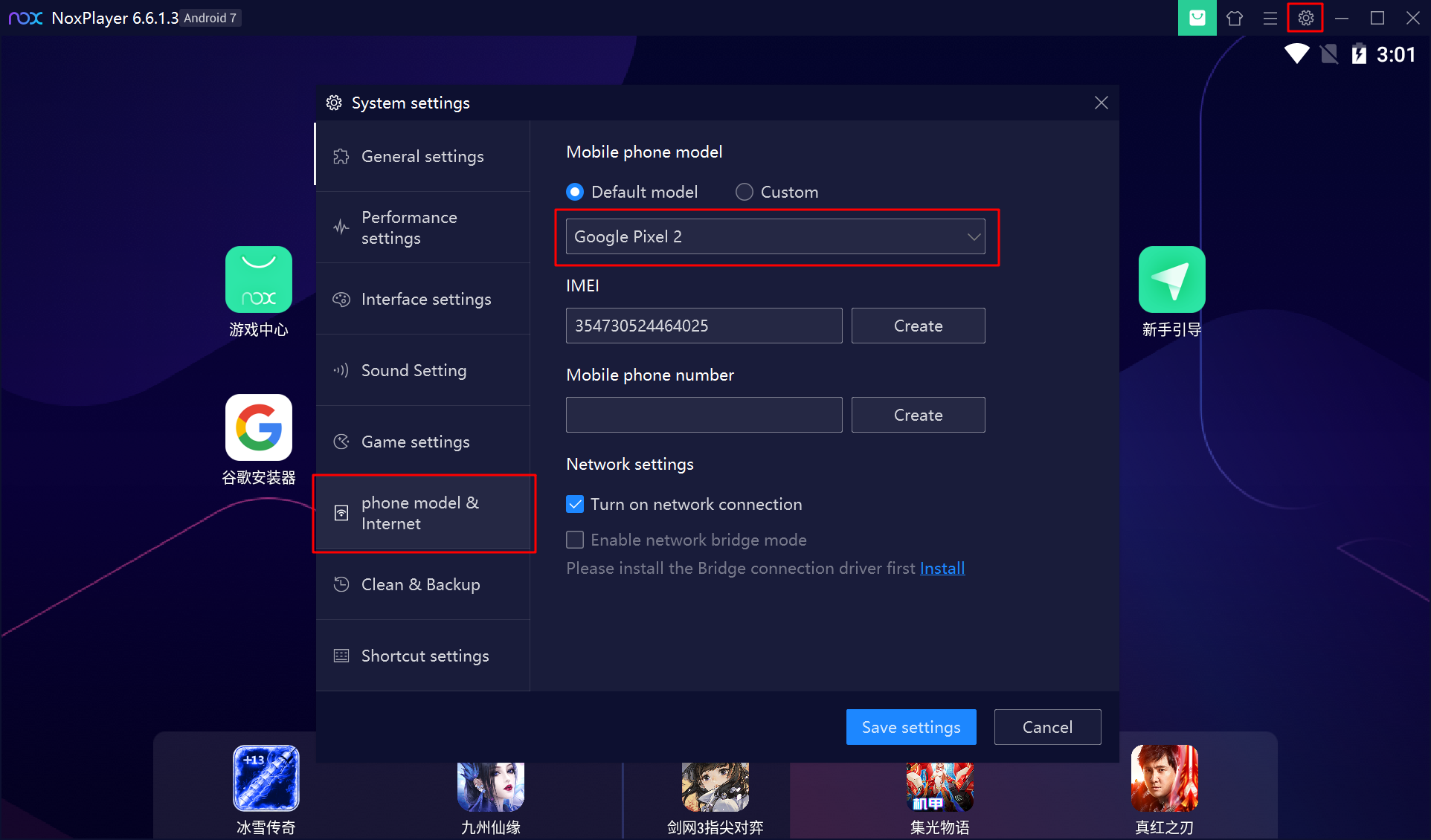Click the Install bridge driver link

942,568
